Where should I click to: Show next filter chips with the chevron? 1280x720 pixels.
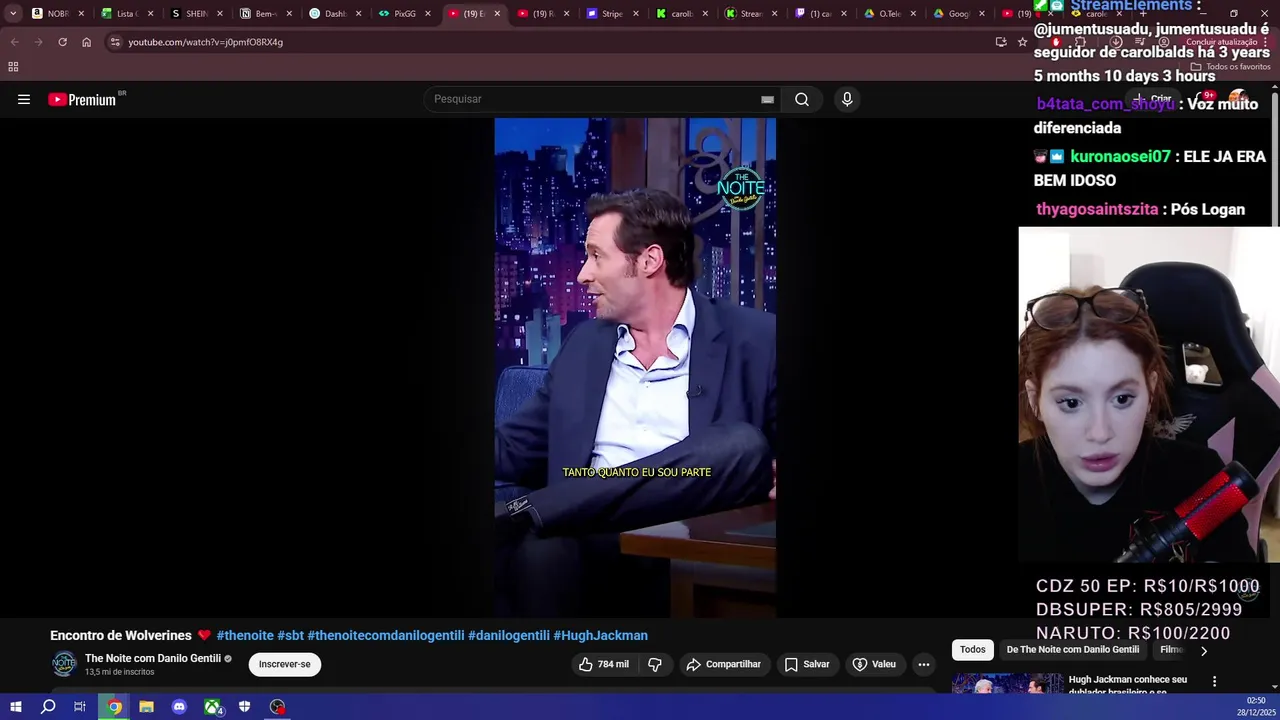[x=1204, y=650]
